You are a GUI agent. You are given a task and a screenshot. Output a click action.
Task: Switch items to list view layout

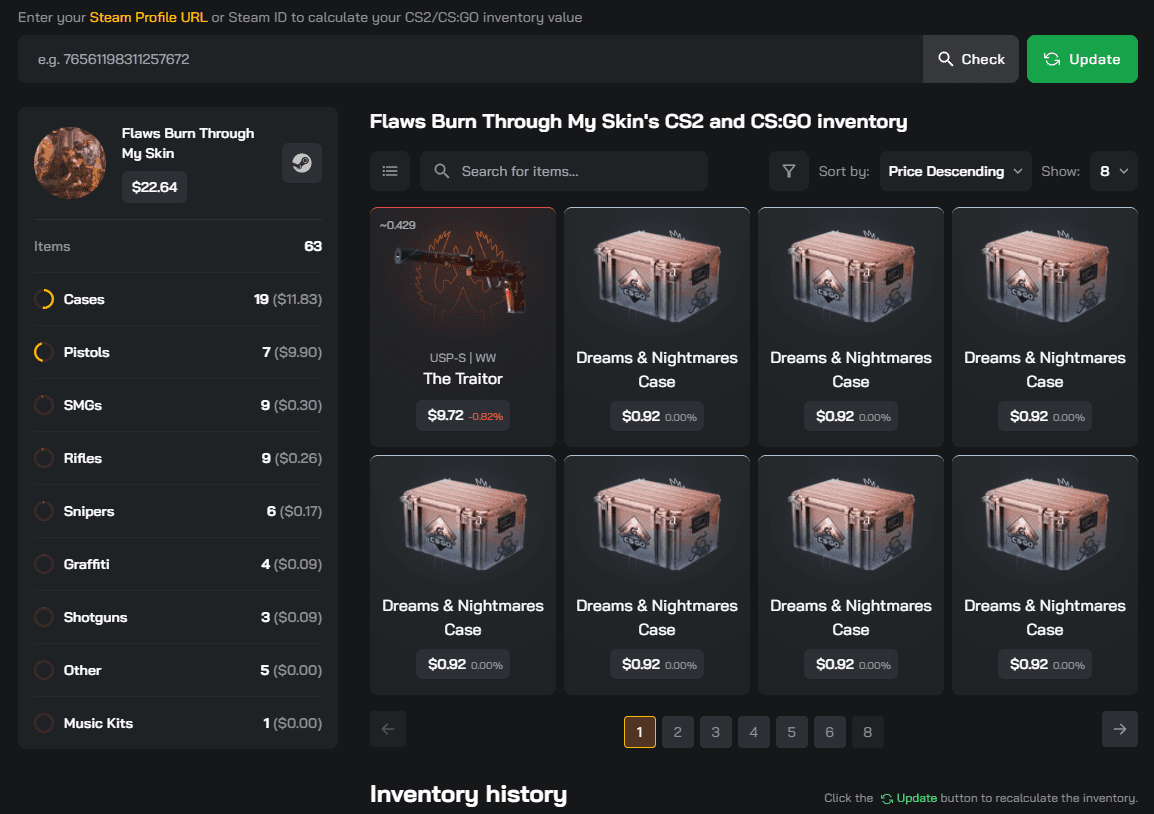pyautogui.click(x=390, y=171)
